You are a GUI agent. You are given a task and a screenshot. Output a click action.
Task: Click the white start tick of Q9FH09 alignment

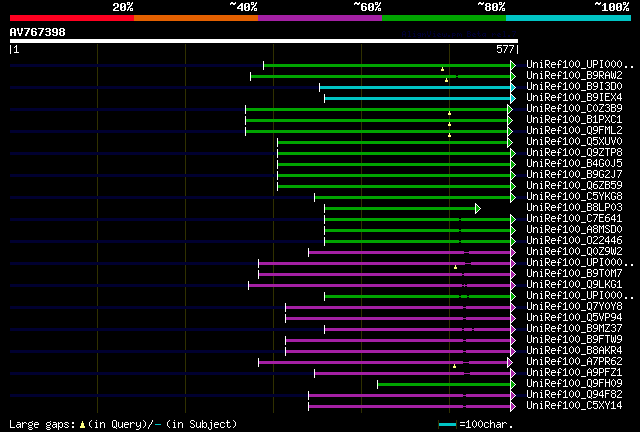coord(378,385)
